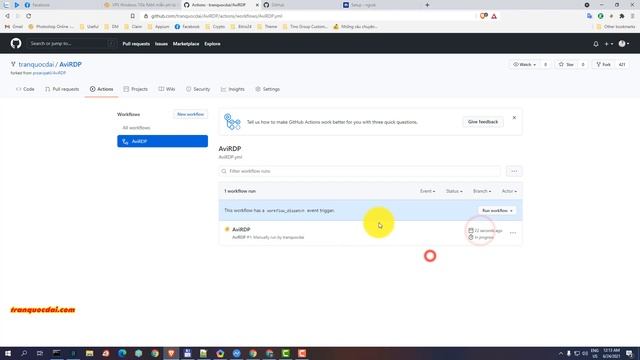This screenshot has height=360, width=640.
Task: Open the user avatar menu
Action: (624, 44)
